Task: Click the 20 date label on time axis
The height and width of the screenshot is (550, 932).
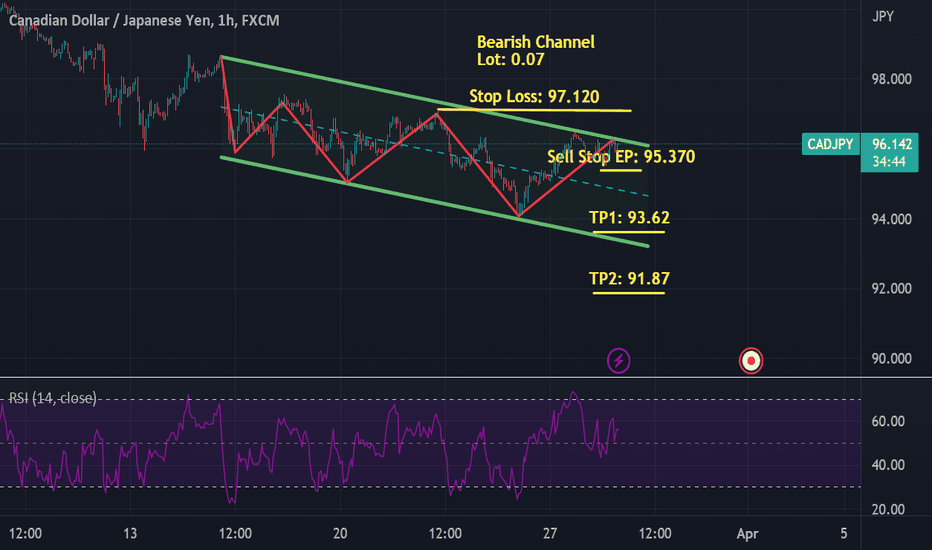Action: [340, 533]
